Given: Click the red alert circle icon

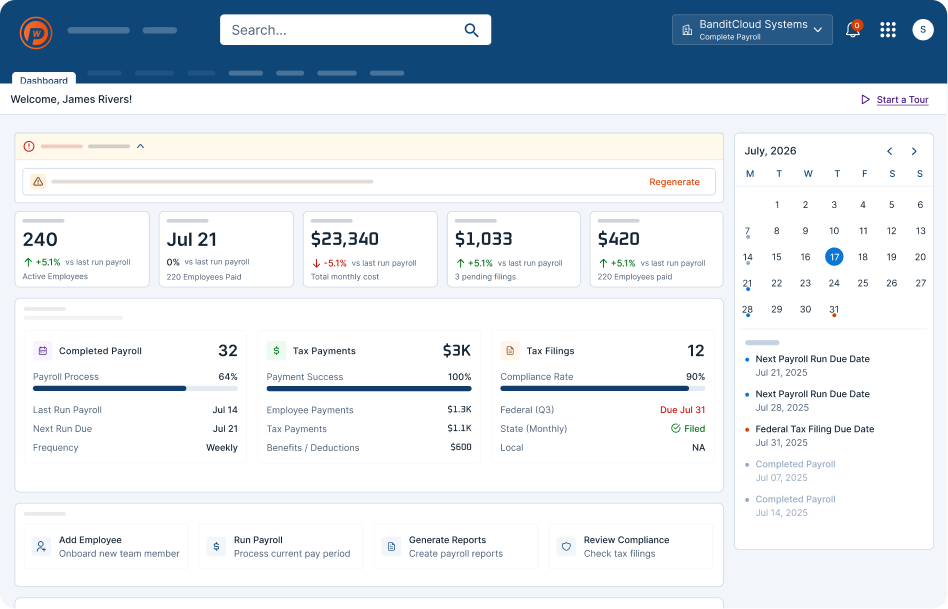Looking at the screenshot, I should 29,146.
